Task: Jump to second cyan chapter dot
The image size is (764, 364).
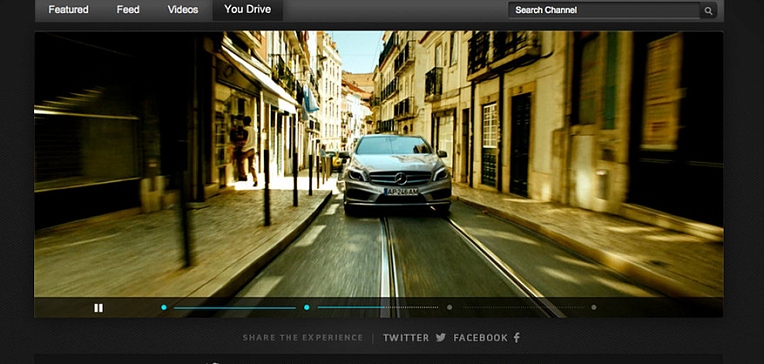Action: click(x=306, y=307)
